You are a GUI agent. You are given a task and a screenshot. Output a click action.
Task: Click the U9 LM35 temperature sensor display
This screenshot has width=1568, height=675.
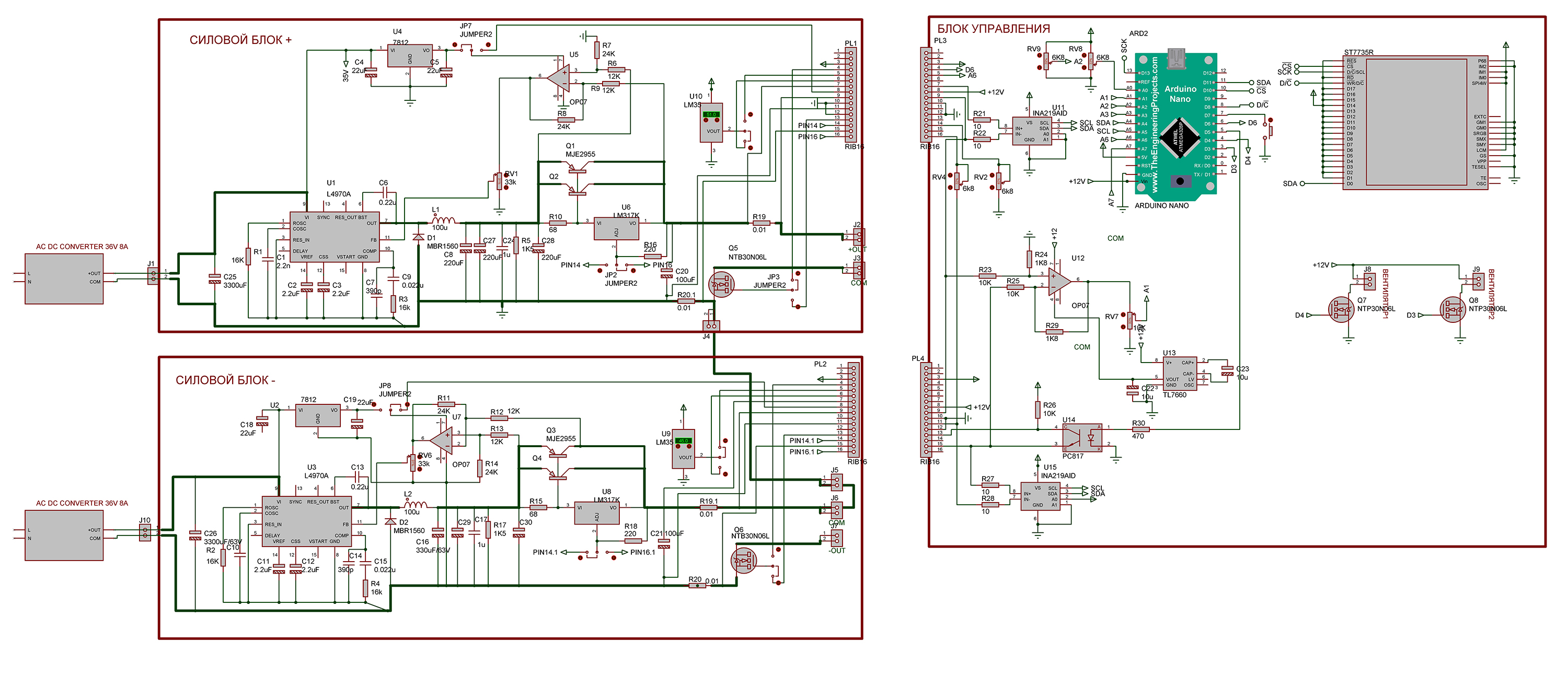(683, 440)
